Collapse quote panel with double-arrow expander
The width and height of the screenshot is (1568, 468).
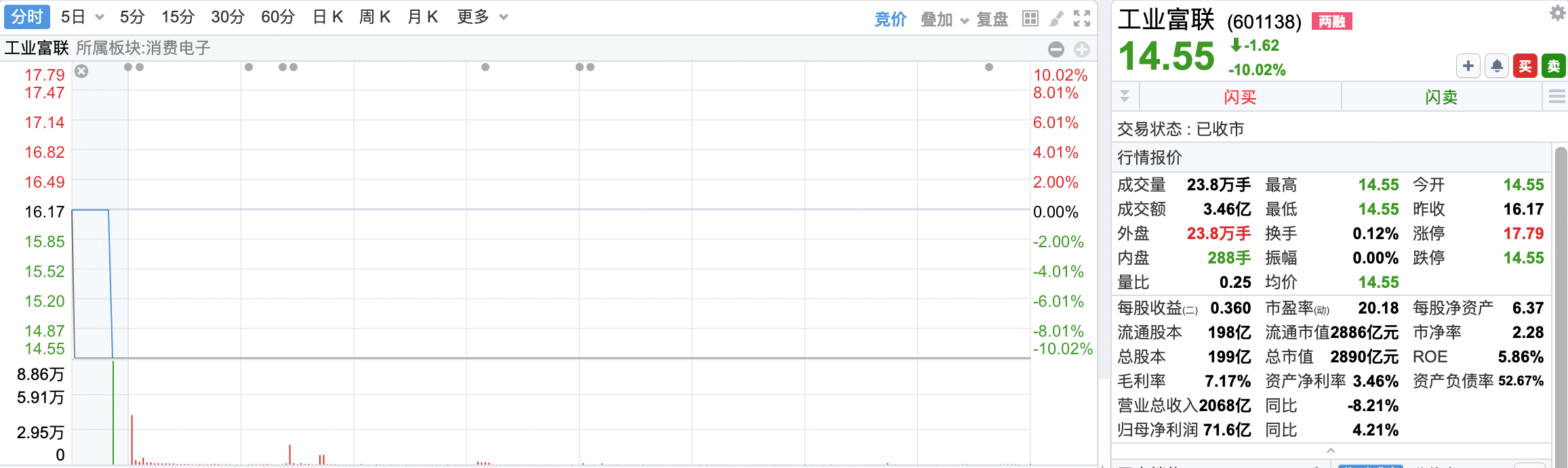1125,96
